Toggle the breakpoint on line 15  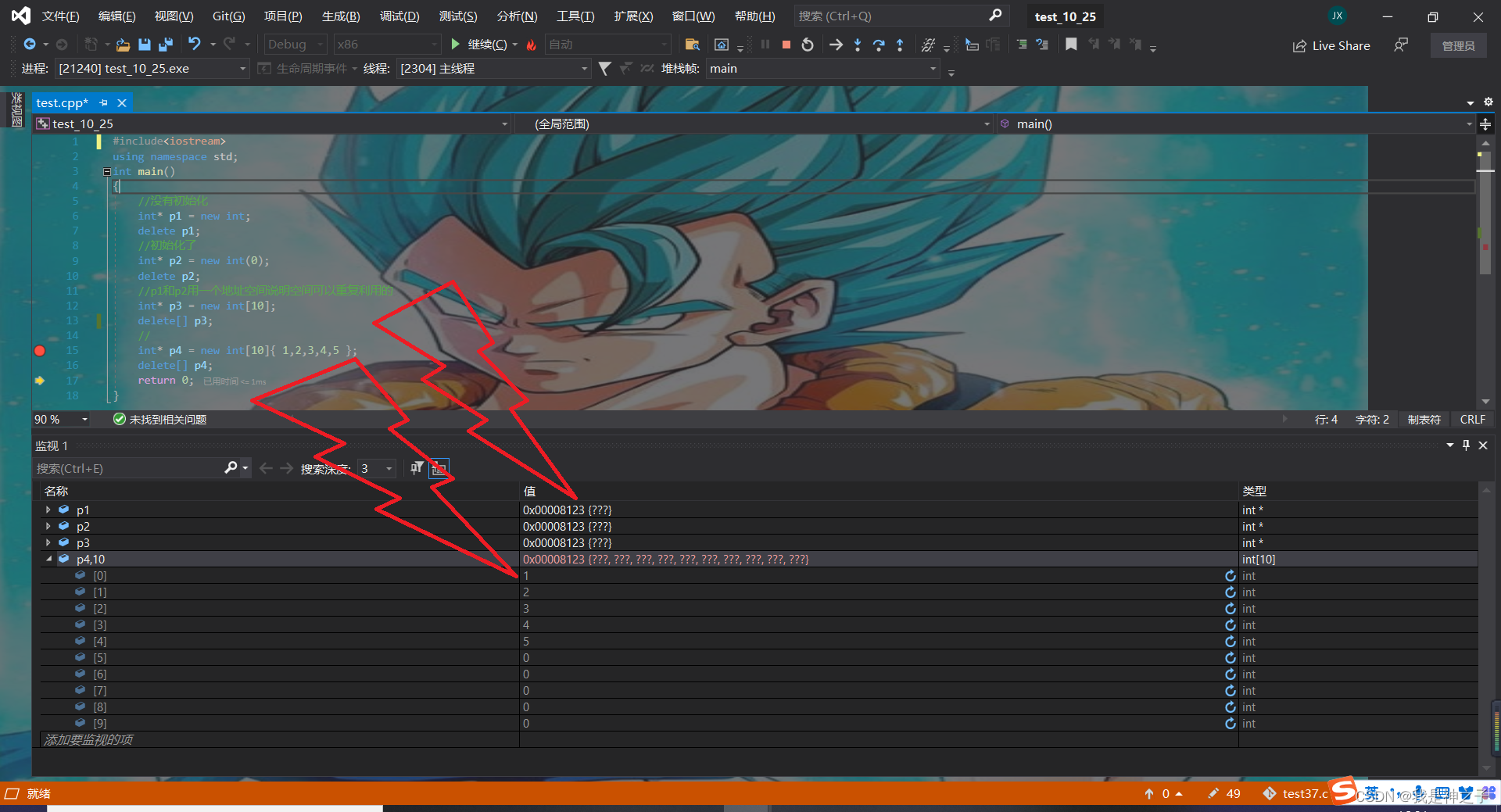[40, 351]
